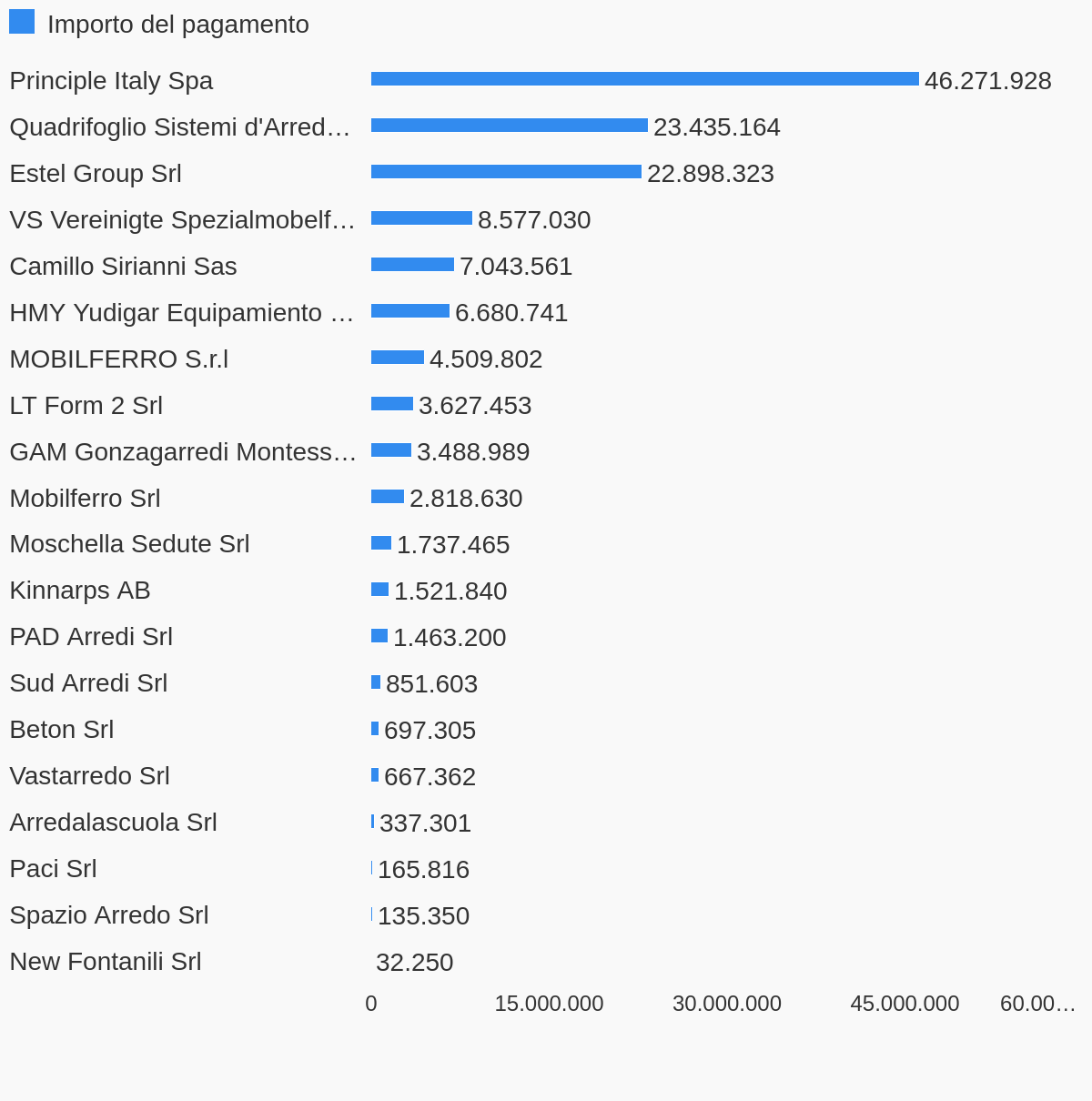Click the value 1.463.200
The height and width of the screenshot is (1101, 1092).
450,638
